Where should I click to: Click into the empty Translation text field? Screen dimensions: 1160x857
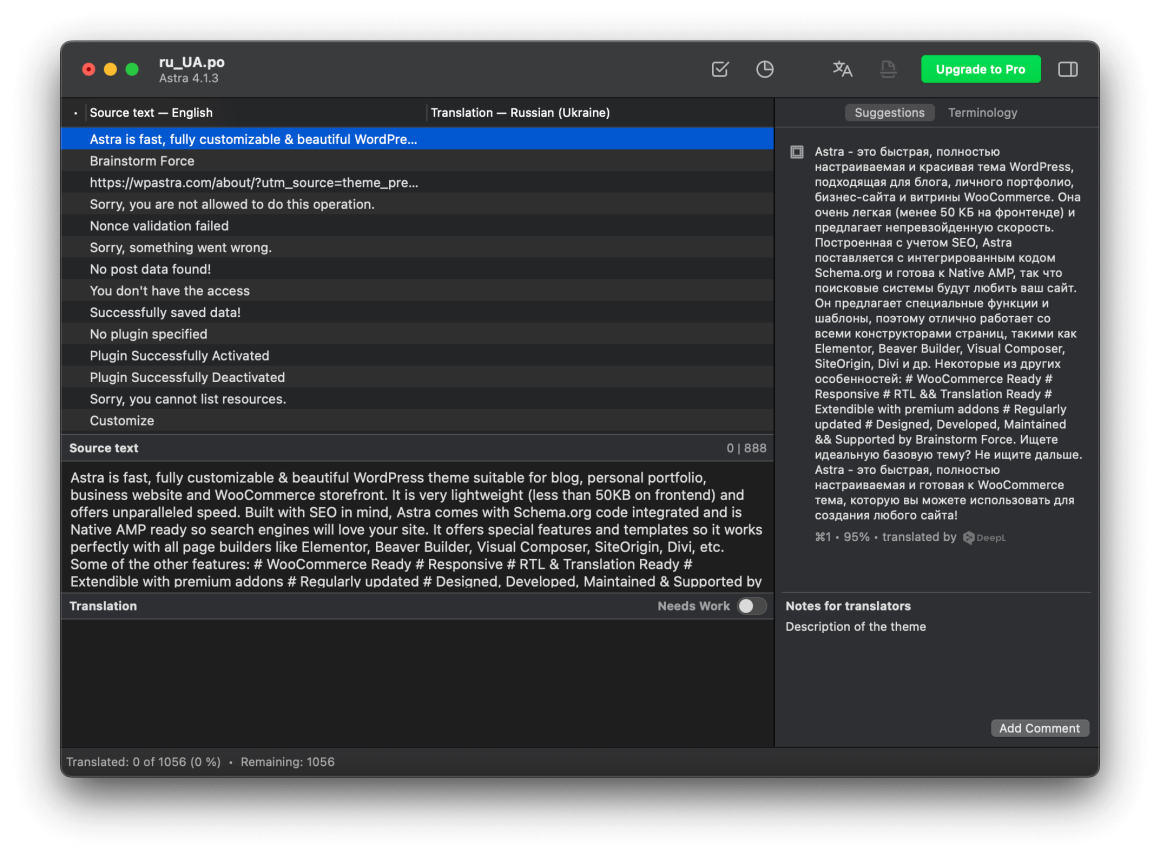point(417,682)
